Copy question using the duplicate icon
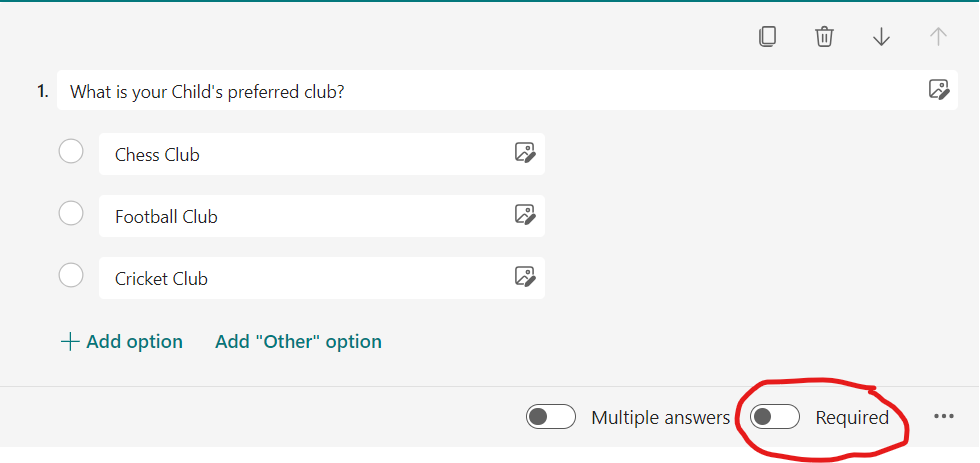The width and height of the screenshot is (980, 463). [x=767, y=37]
